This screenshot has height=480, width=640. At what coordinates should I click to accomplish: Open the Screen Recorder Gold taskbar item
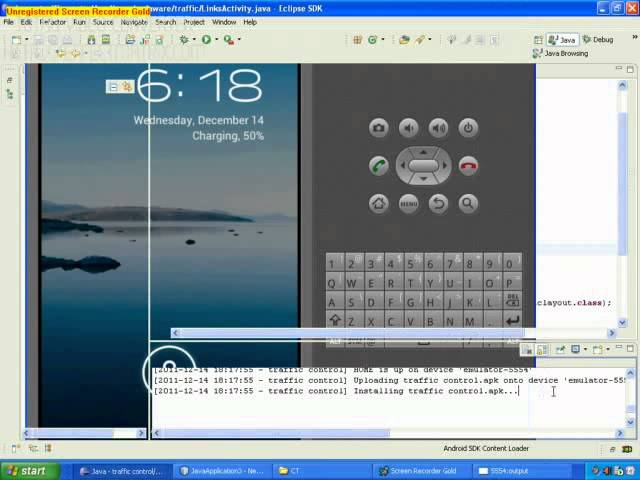[421, 471]
